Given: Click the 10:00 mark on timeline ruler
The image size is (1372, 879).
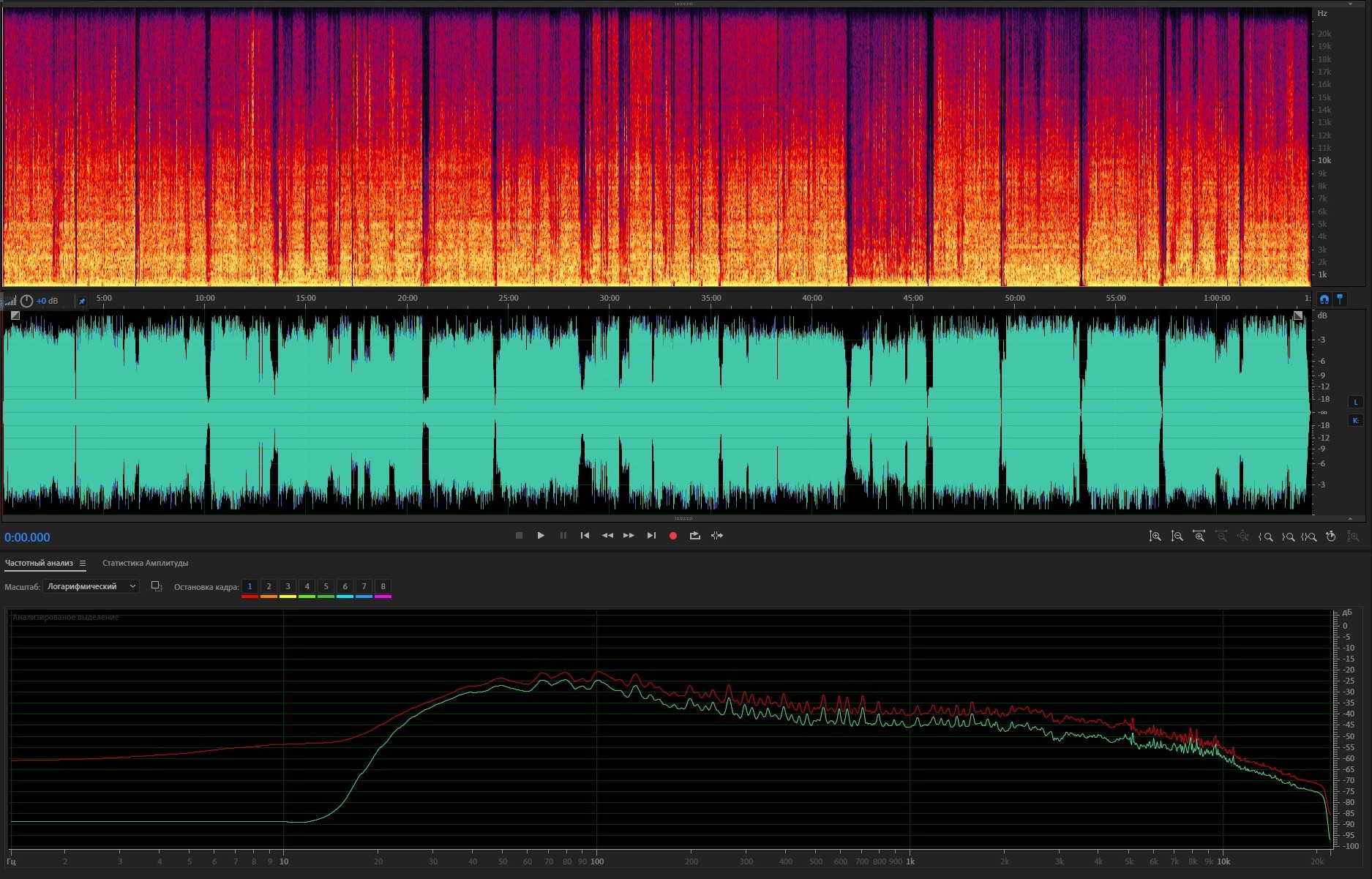Looking at the screenshot, I should click(205, 298).
